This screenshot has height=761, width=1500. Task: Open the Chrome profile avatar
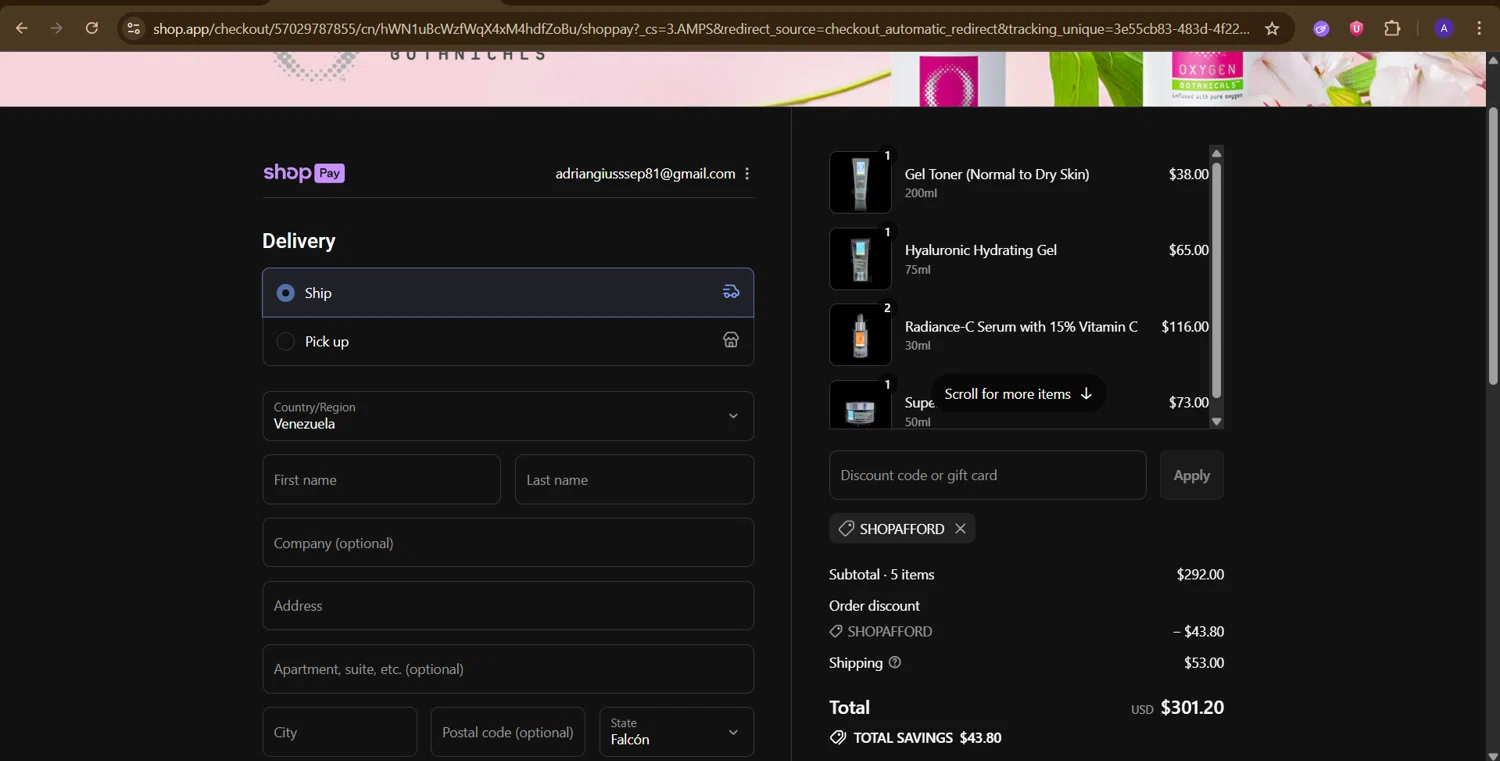click(x=1443, y=29)
